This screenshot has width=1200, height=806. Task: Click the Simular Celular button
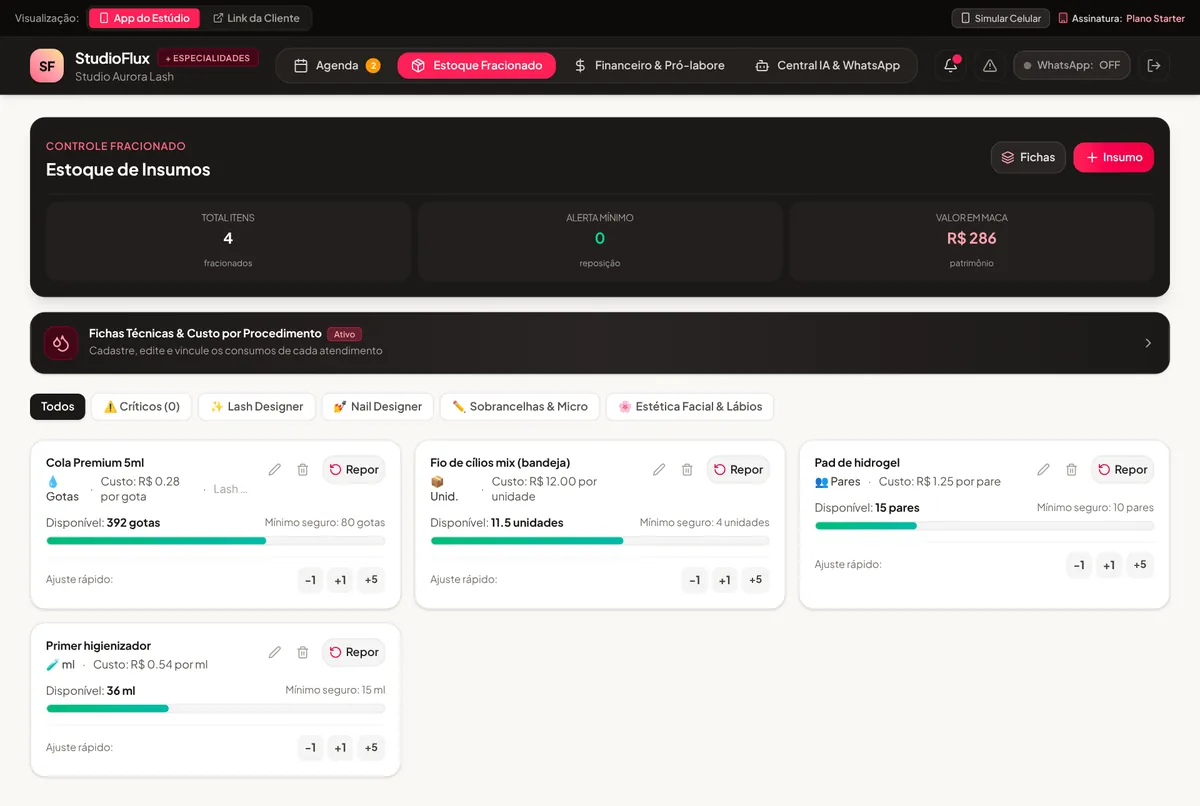(1001, 19)
